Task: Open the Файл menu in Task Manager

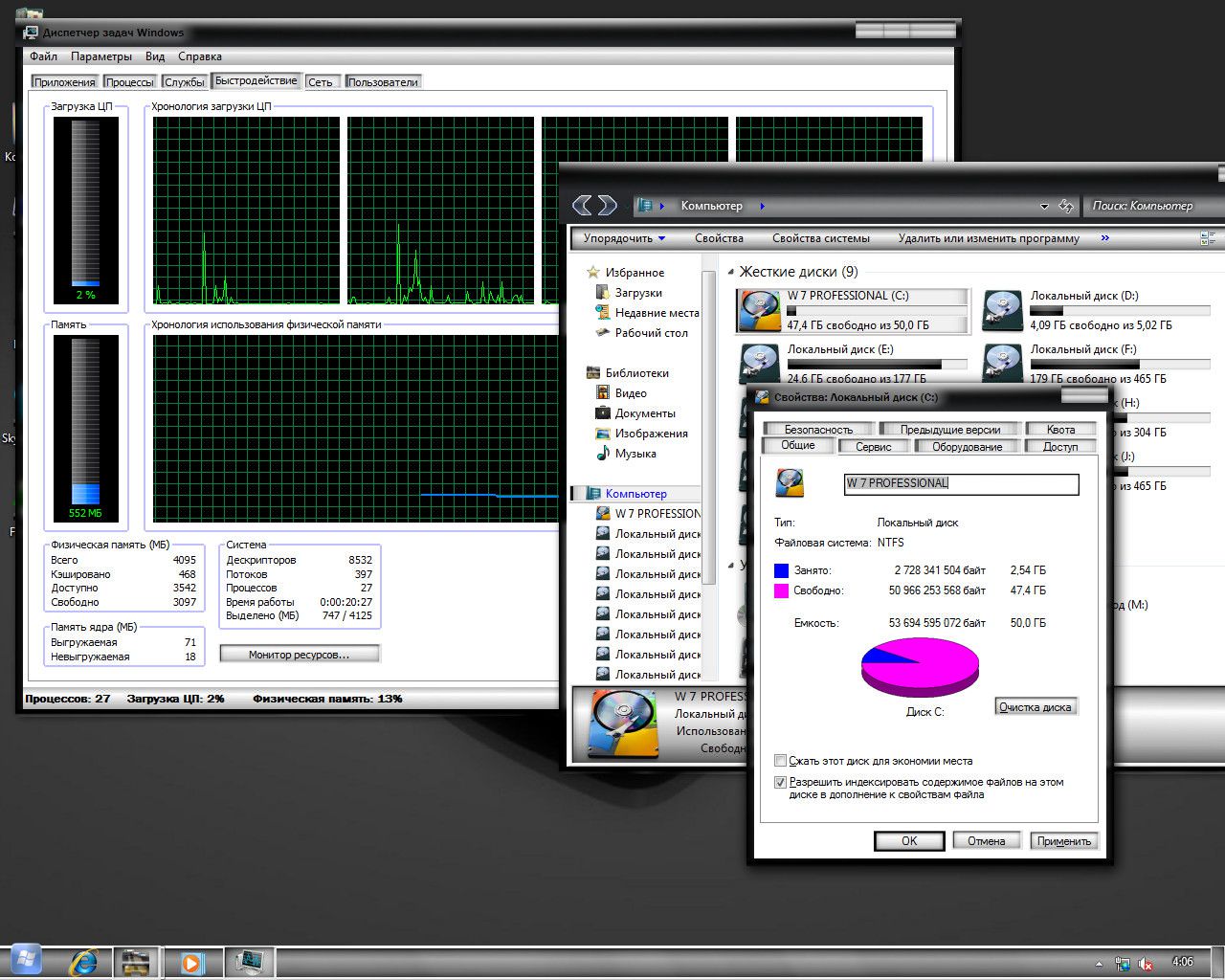Action: [x=43, y=56]
